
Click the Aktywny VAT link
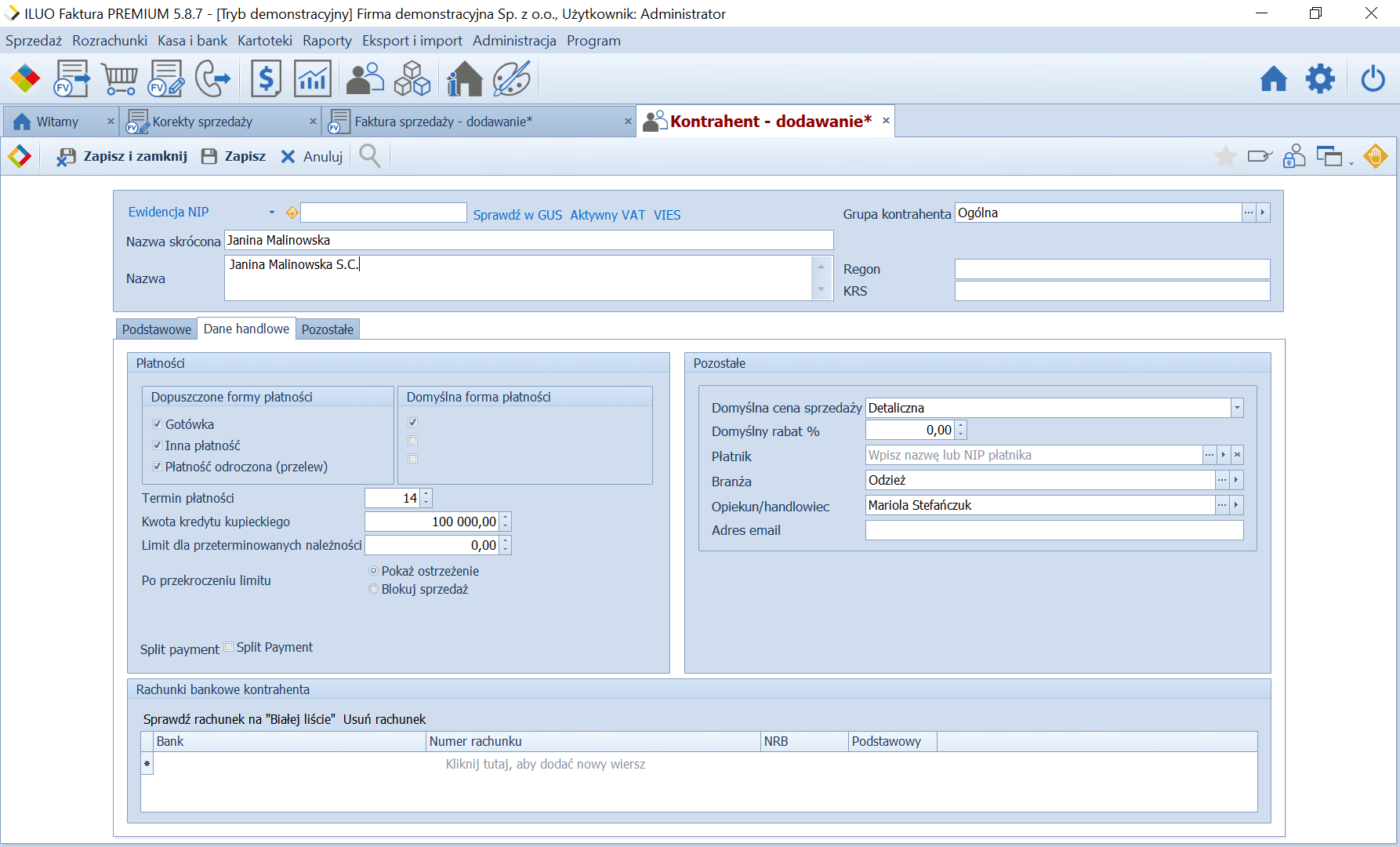coord(608,215)
